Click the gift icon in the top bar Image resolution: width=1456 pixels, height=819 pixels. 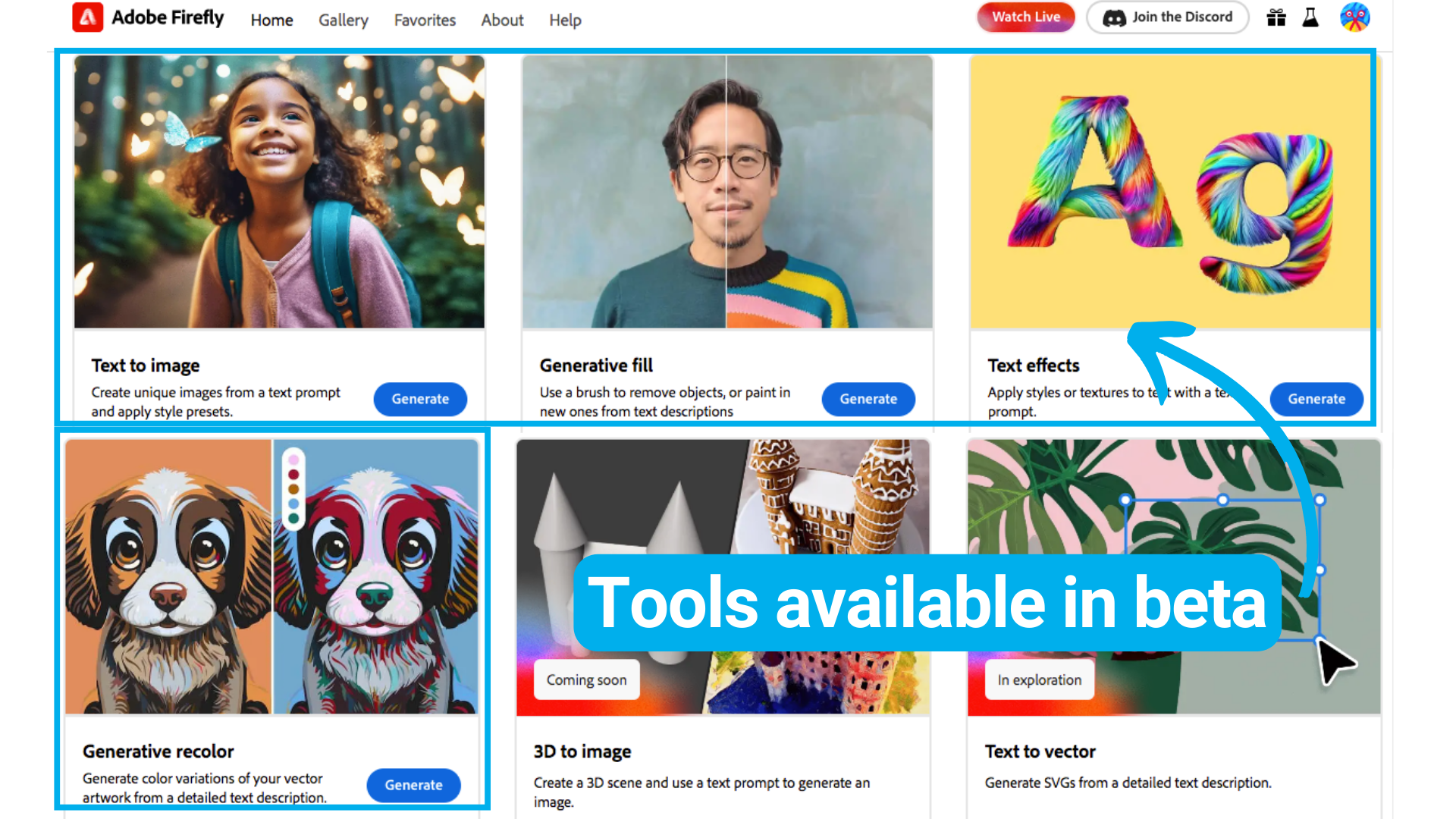tap(1281, 18)
